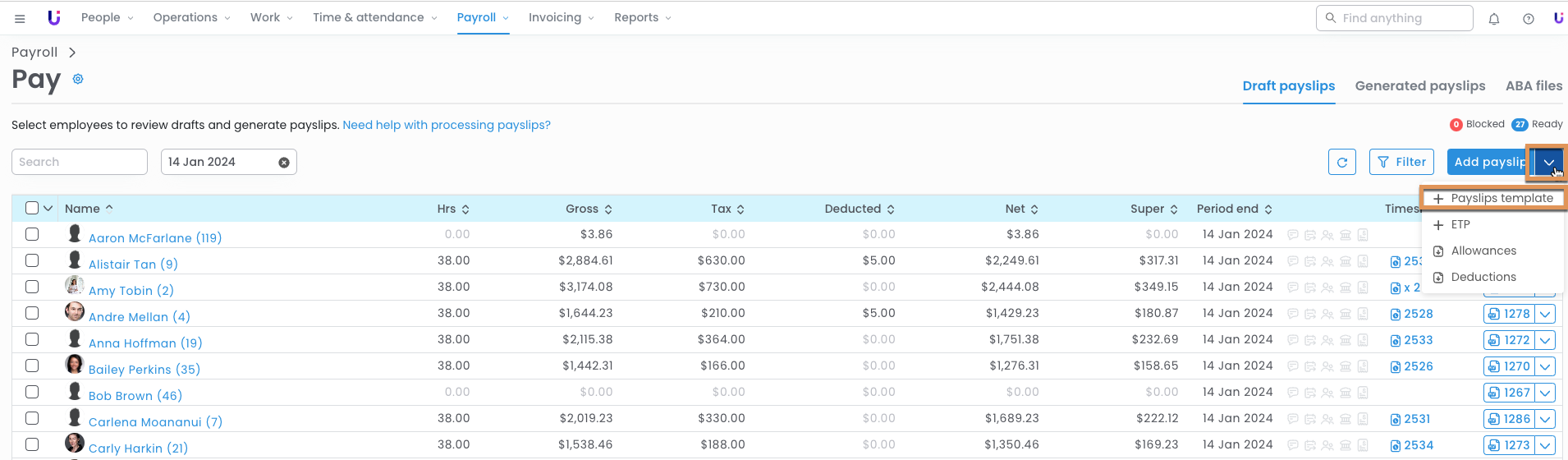
Task: Clear the 14 Jan 2024 date filter
Action: [x=284, y=163]
